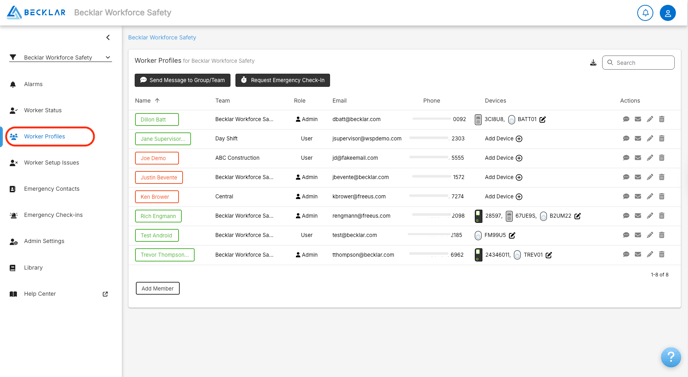Open the notifications bell icon
Screen dimensions: 688x377
pyautogui.click(x=645, y=13)
